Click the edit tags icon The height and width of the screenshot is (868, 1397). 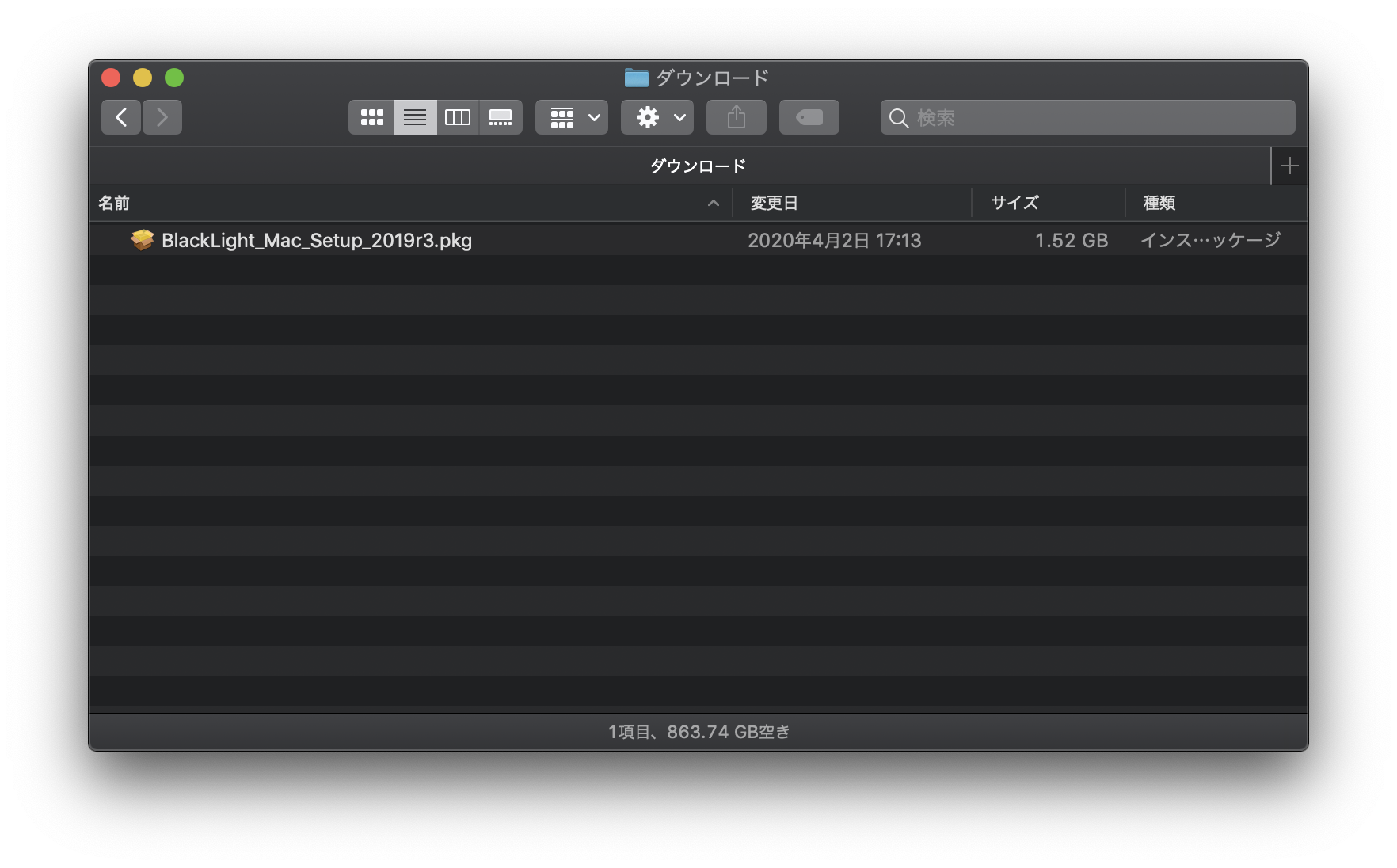809,117
